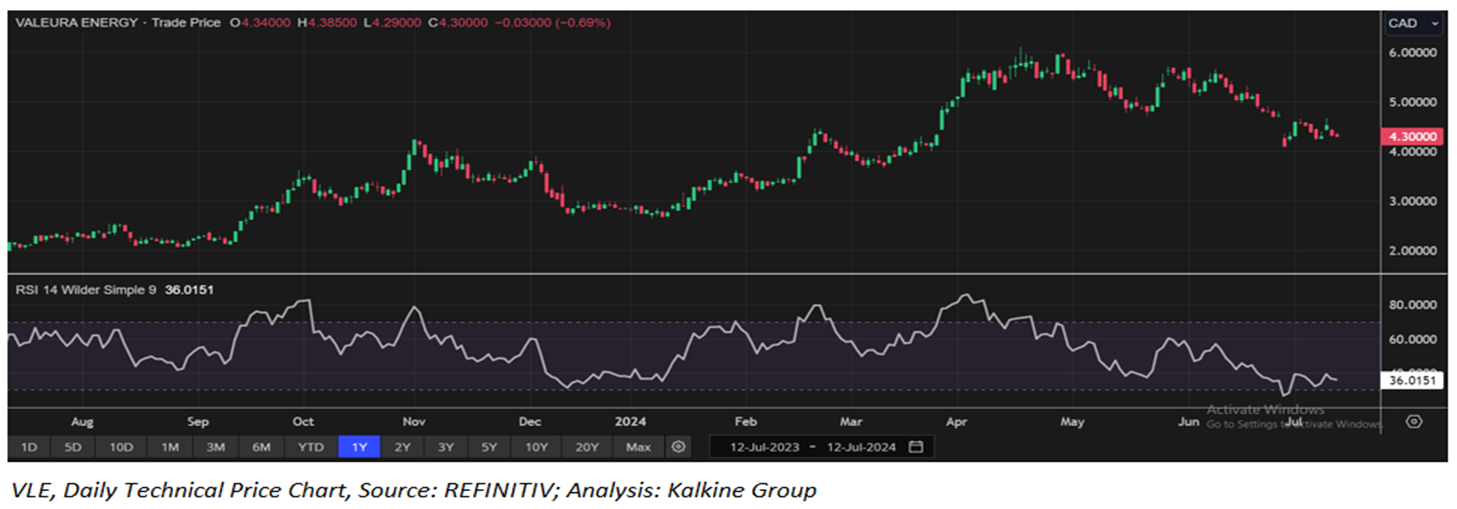Choose the 5Y time range
Viewport: 1457px width, 509px height.
489,447
